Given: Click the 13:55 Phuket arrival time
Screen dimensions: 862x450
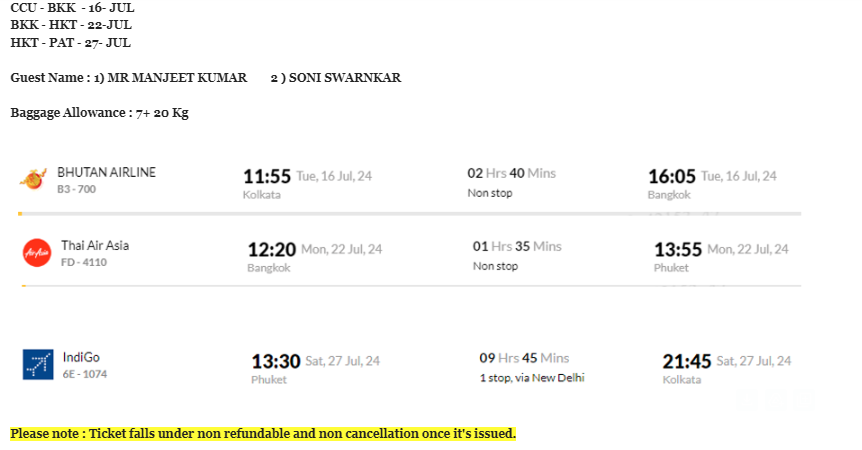Looking at the screenshot, I should click(x=678, y=249).
